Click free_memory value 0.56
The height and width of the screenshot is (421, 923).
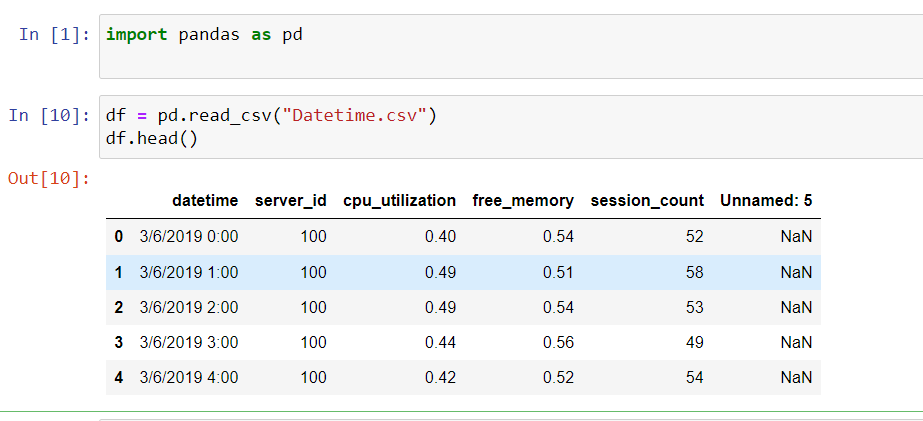point(558,342)
